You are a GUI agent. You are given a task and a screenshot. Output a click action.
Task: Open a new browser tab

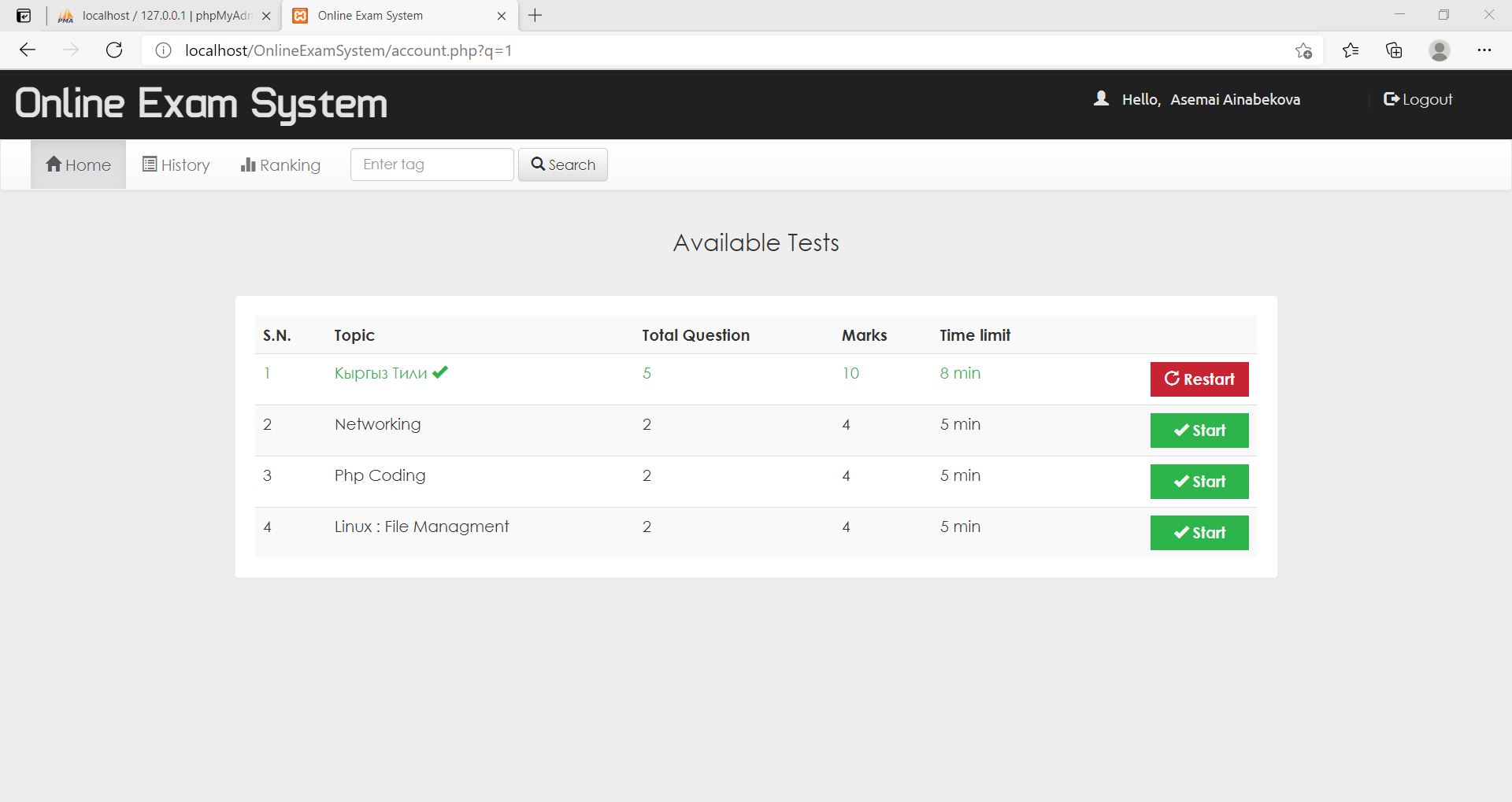(x=535, y=16)
